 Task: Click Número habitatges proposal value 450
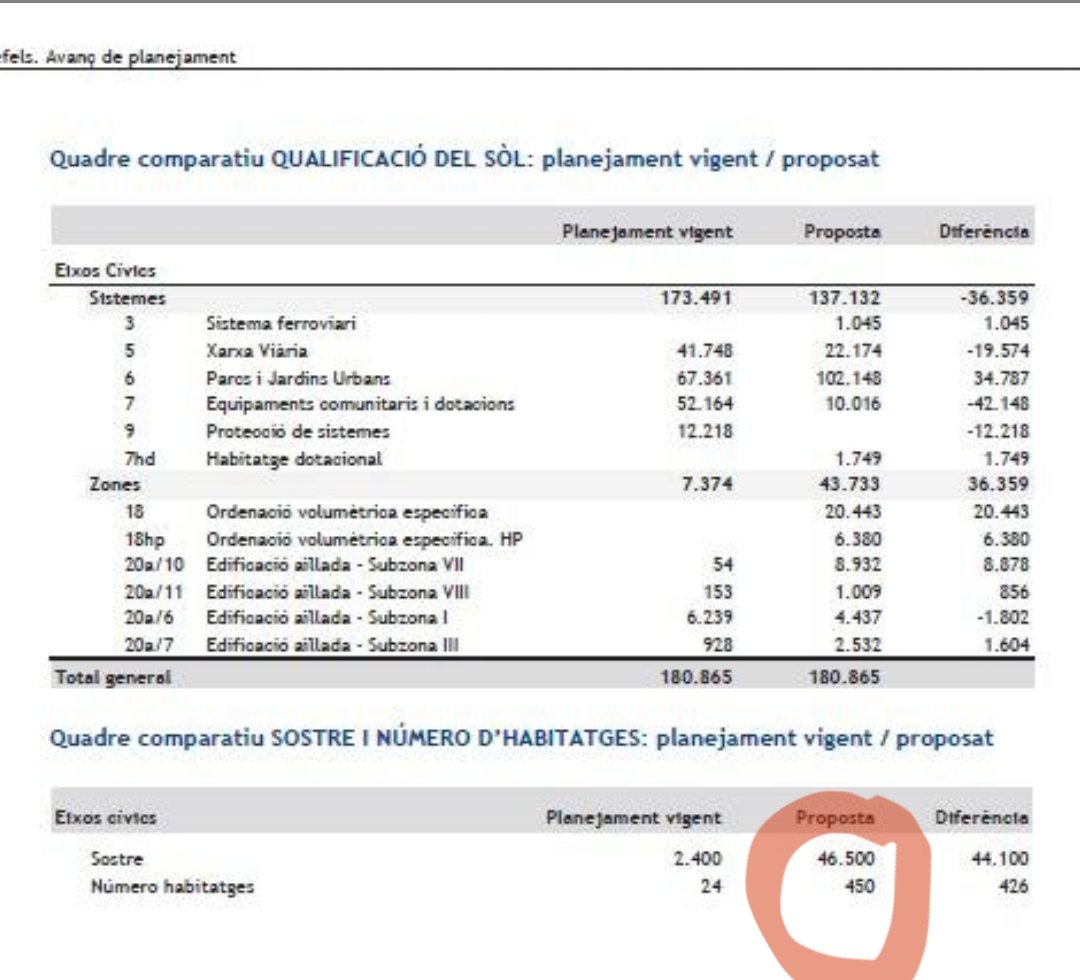[860, 886]
